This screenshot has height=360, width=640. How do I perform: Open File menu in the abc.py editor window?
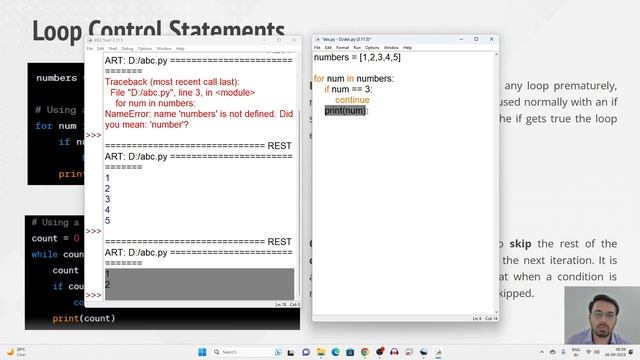pos(317,48)
